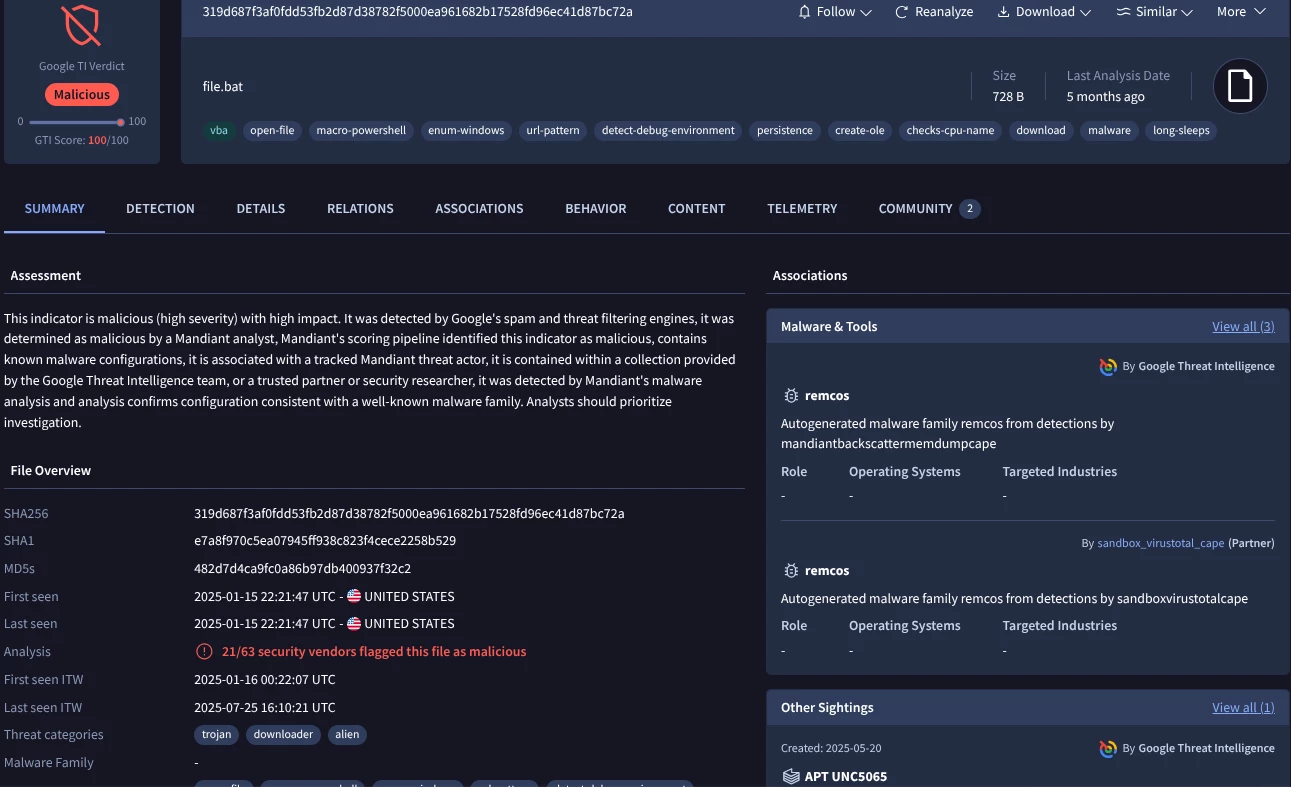Screen dimensions: 1291x787
Task: Click the Similar approx-equal icon
Action: [1123, 12]
